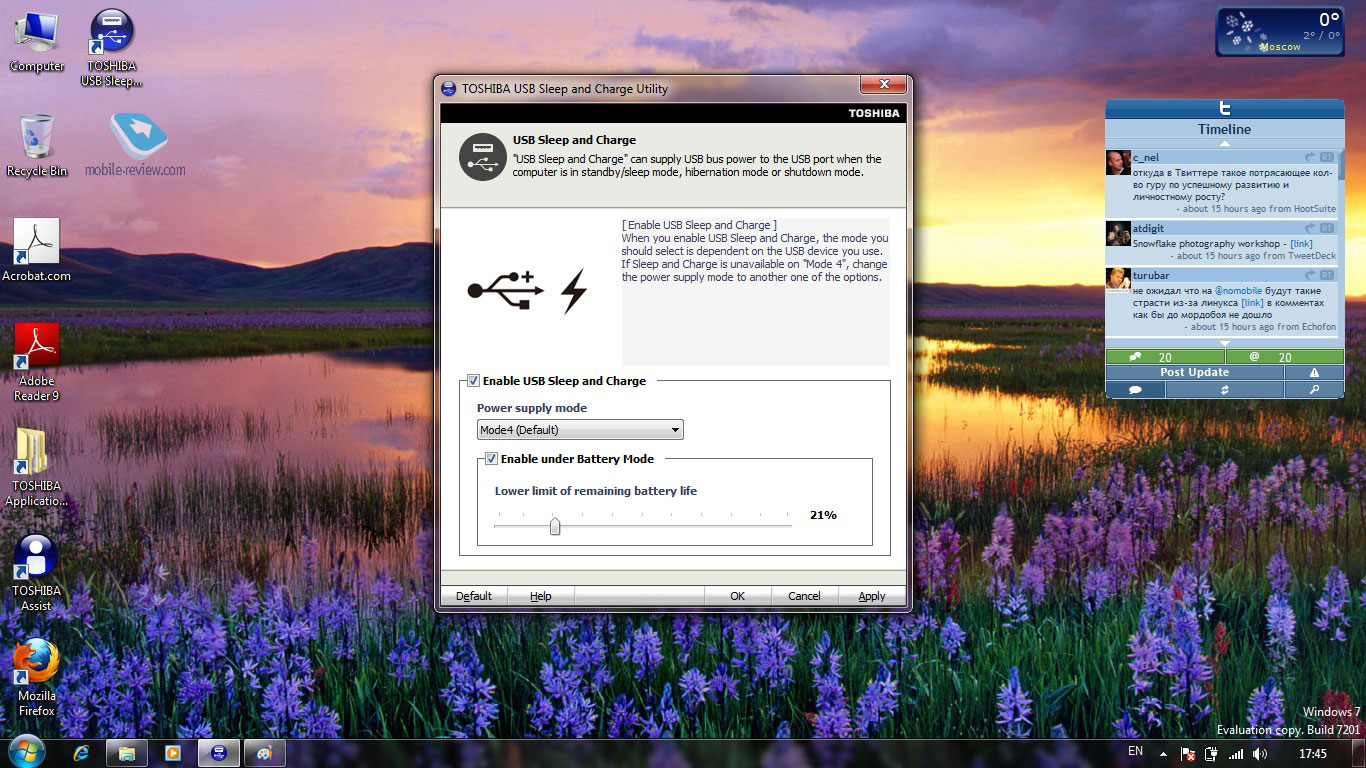Open the [link] in turubar's tweet
This screenshot has height=768, width=1366.
(x=1252, y=303)
